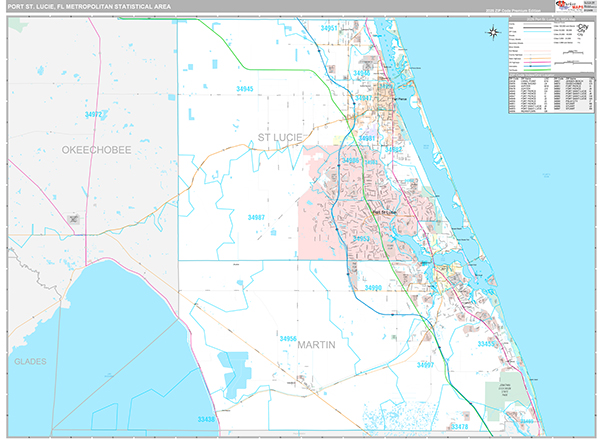The height and width of the screenshot is (439, 600).
Task: Click ZIP code 34951 label
Action: click(331, 28)
